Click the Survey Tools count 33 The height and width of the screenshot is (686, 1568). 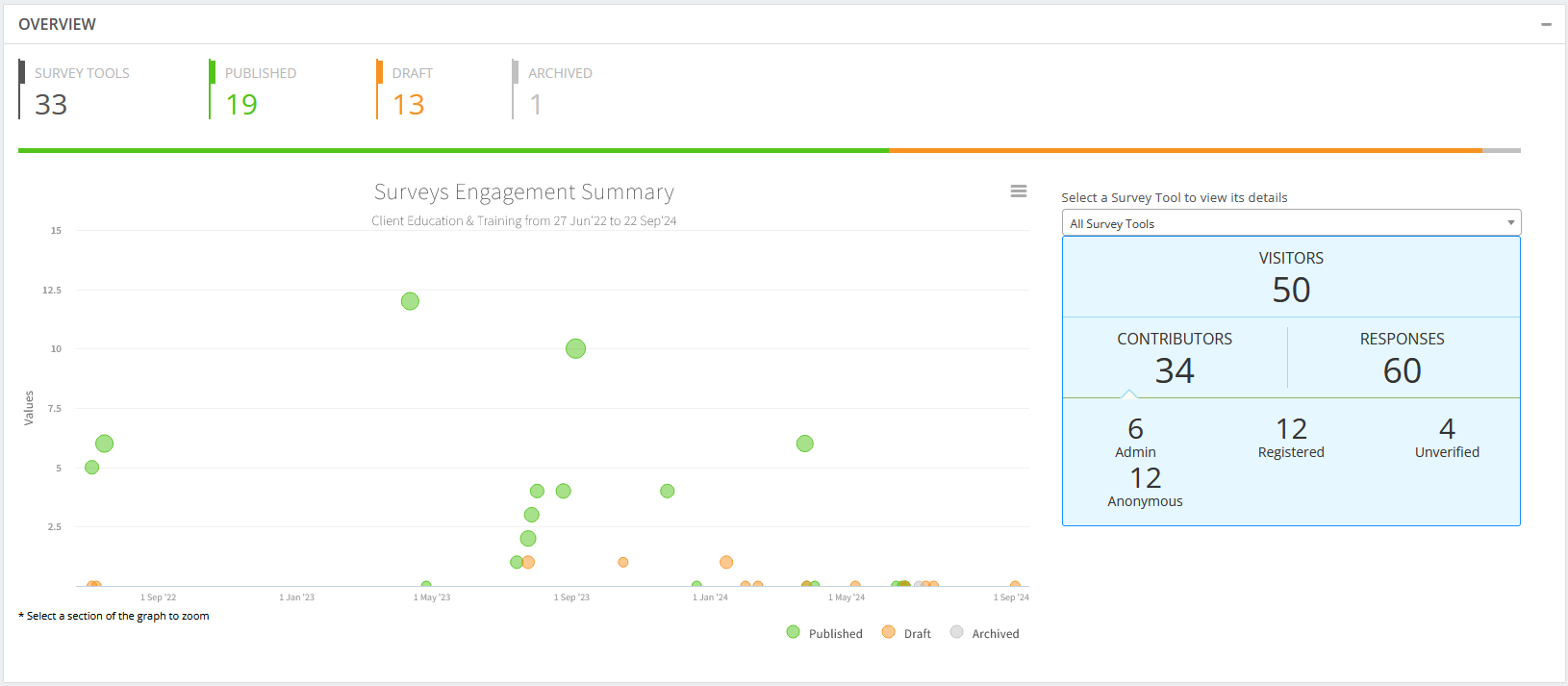(x=51, y=104)
